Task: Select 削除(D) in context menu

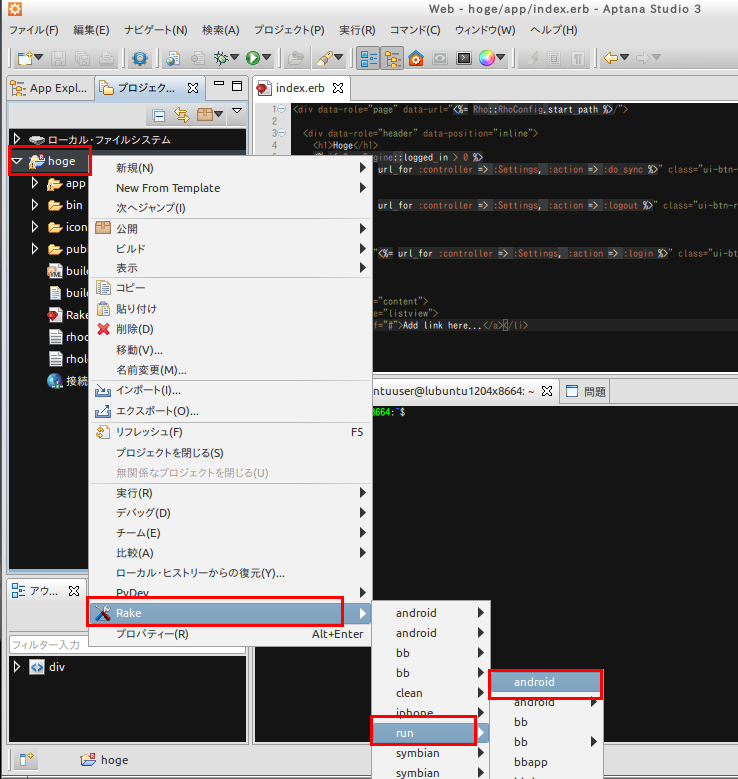Action: click(231, 329)
